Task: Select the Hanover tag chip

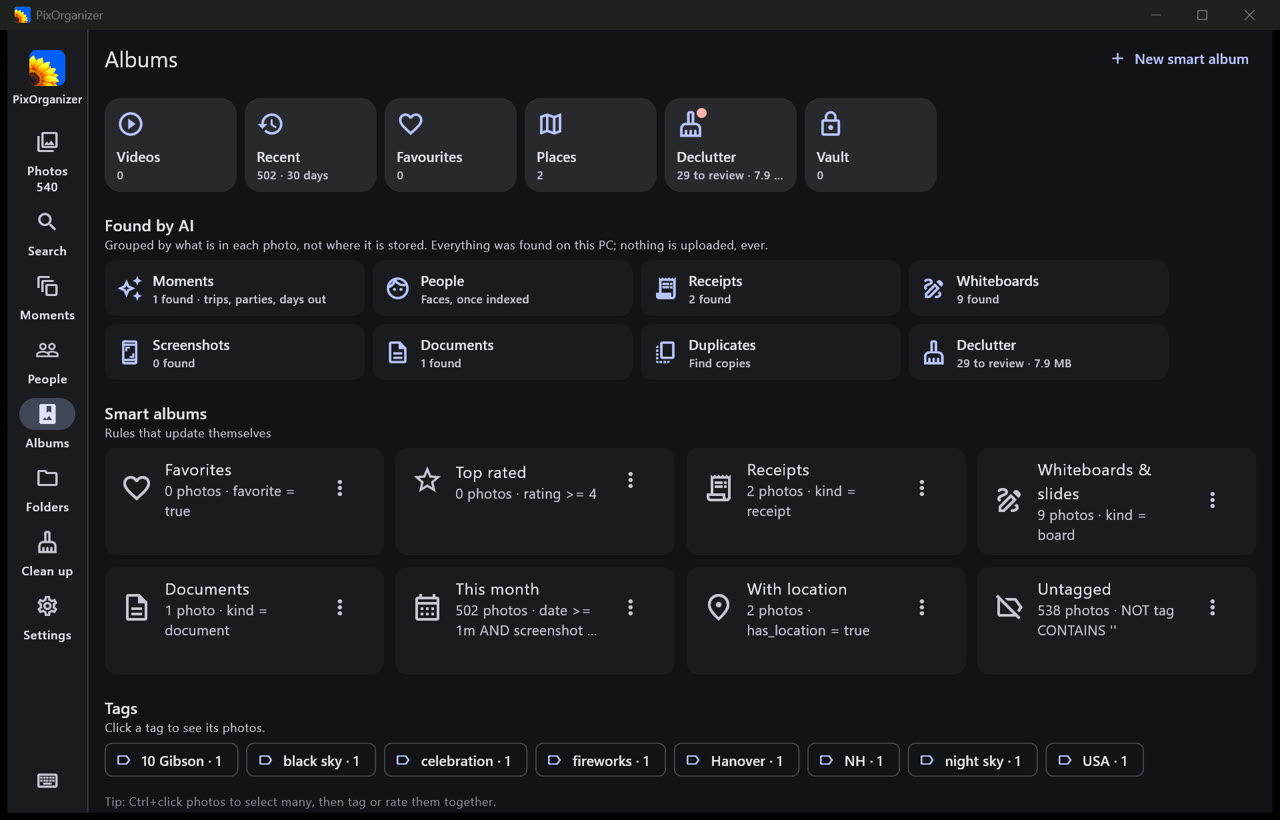Action: point(736,760)
